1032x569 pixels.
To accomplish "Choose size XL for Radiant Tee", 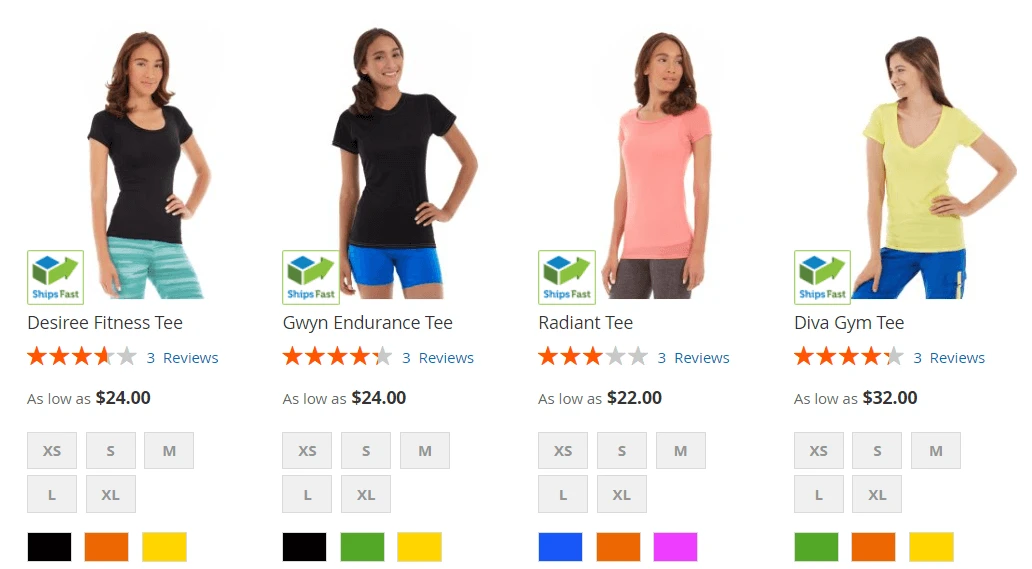I will [x=621, y=494].
